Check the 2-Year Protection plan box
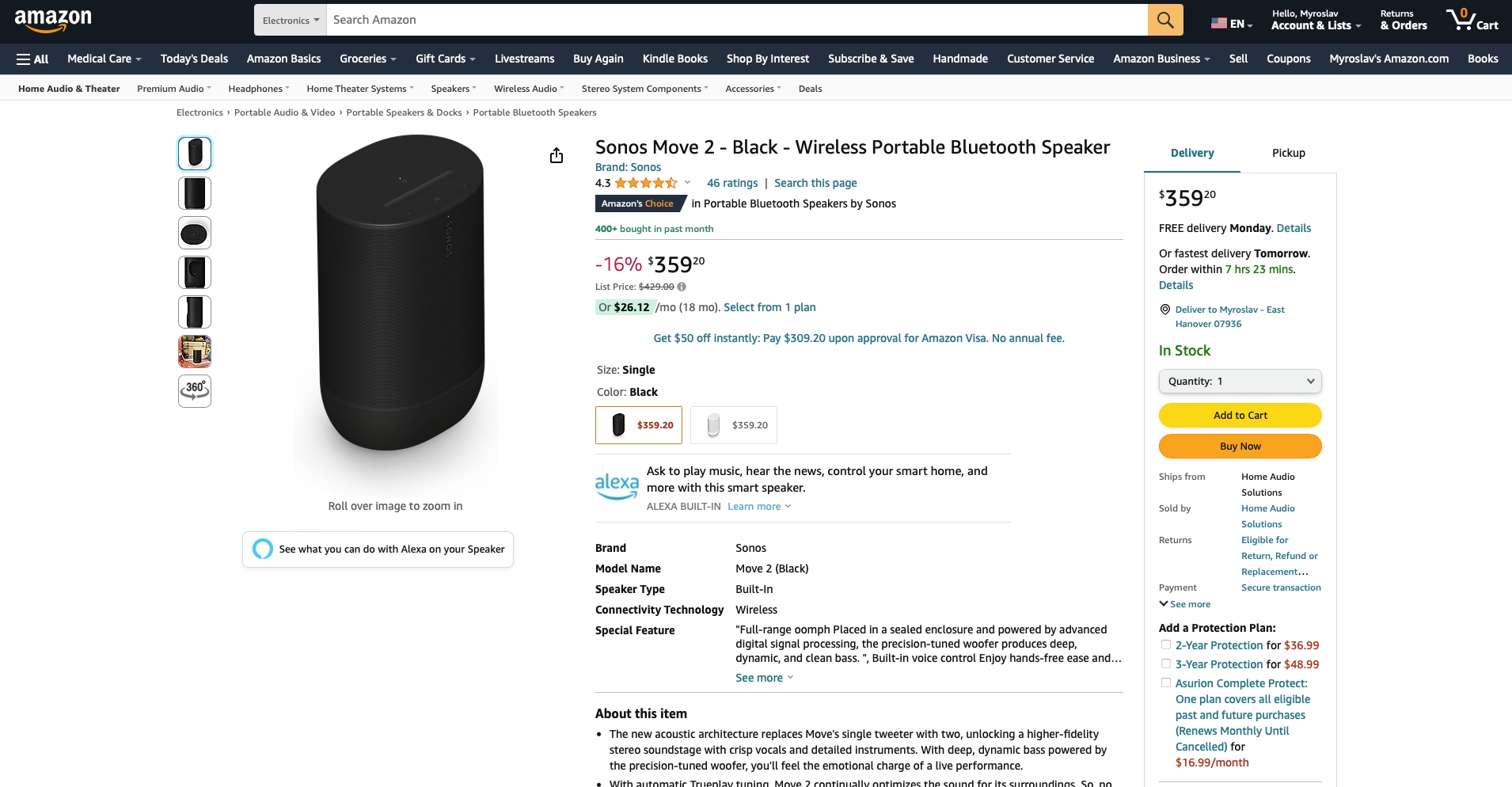 point(1166,645)
